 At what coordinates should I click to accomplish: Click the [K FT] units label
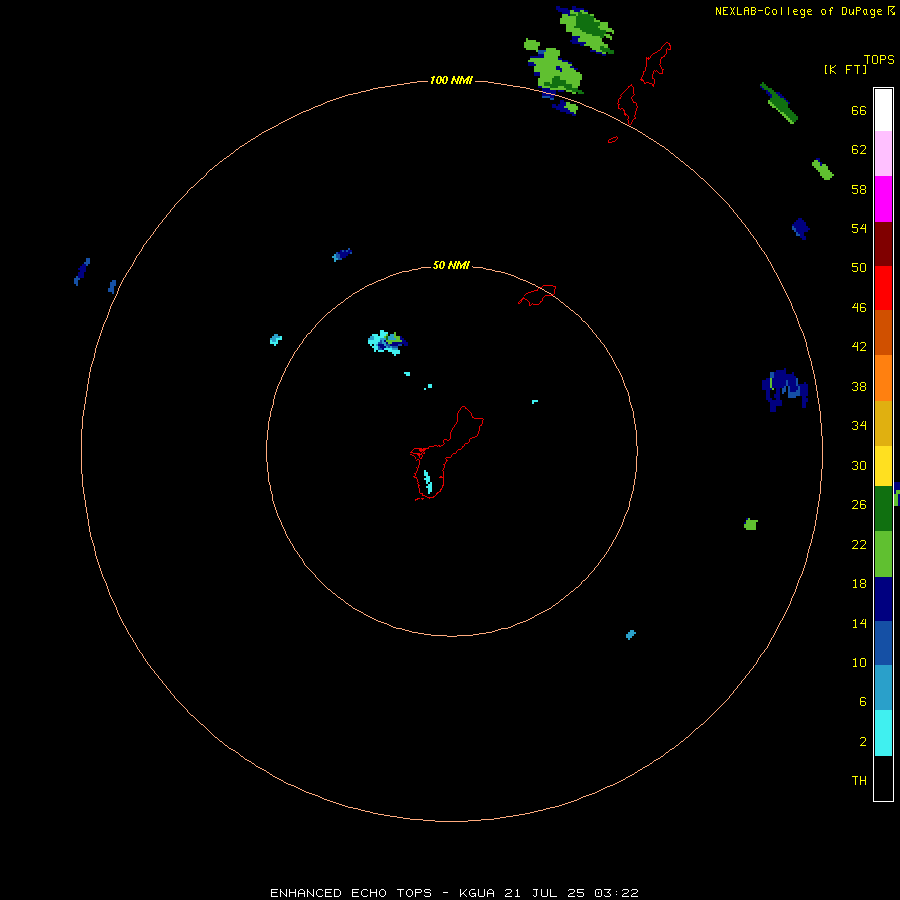(845, 69)
